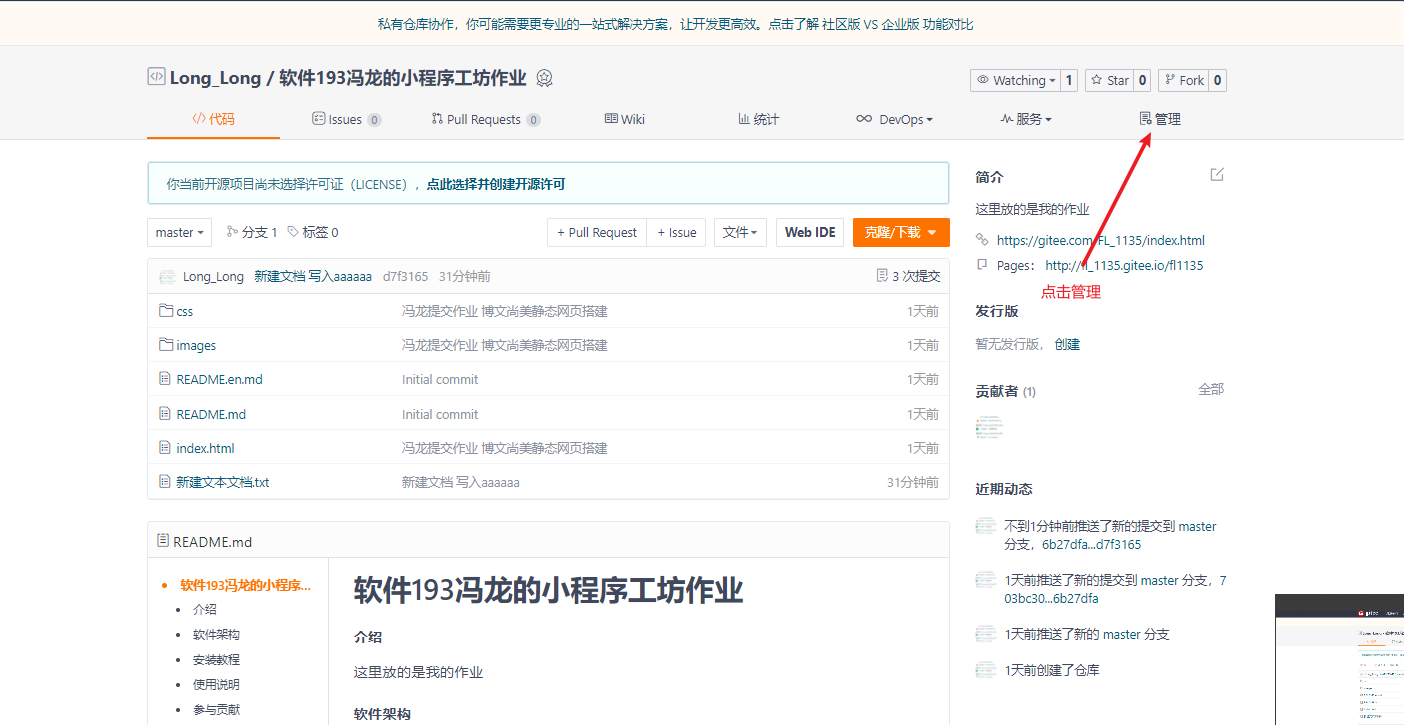Image resolution: width=1404 pixels, height=725 pixels.
Task: Click the index.html file icon
Action: [x=166, y=448]
